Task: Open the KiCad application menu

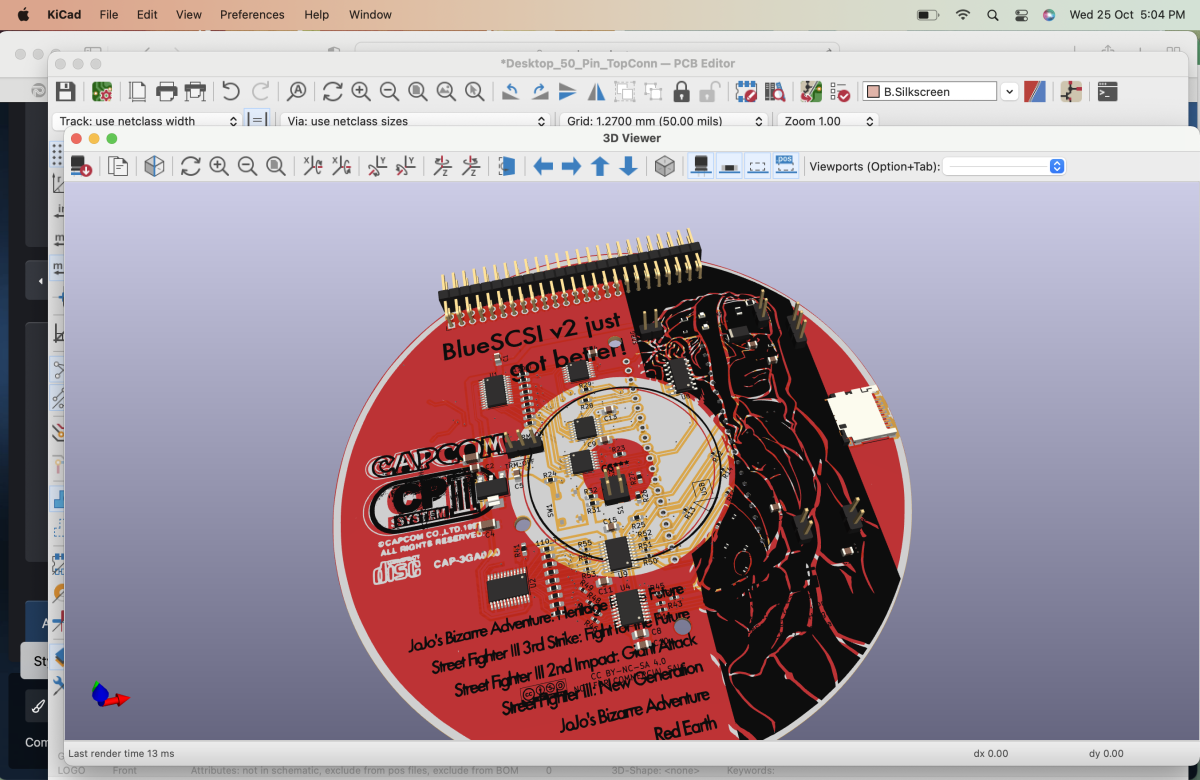Action: [x=63, y=15]
